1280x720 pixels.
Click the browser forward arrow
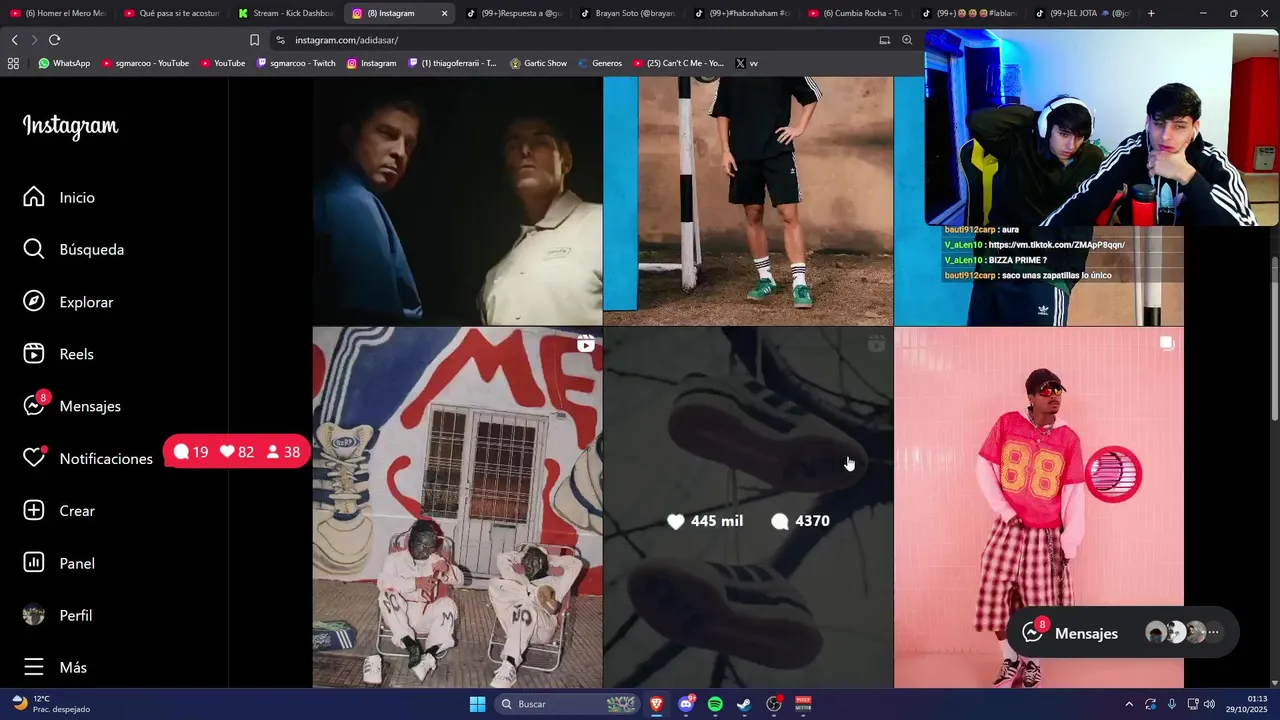pyautogui.click(x=34, y=40)
